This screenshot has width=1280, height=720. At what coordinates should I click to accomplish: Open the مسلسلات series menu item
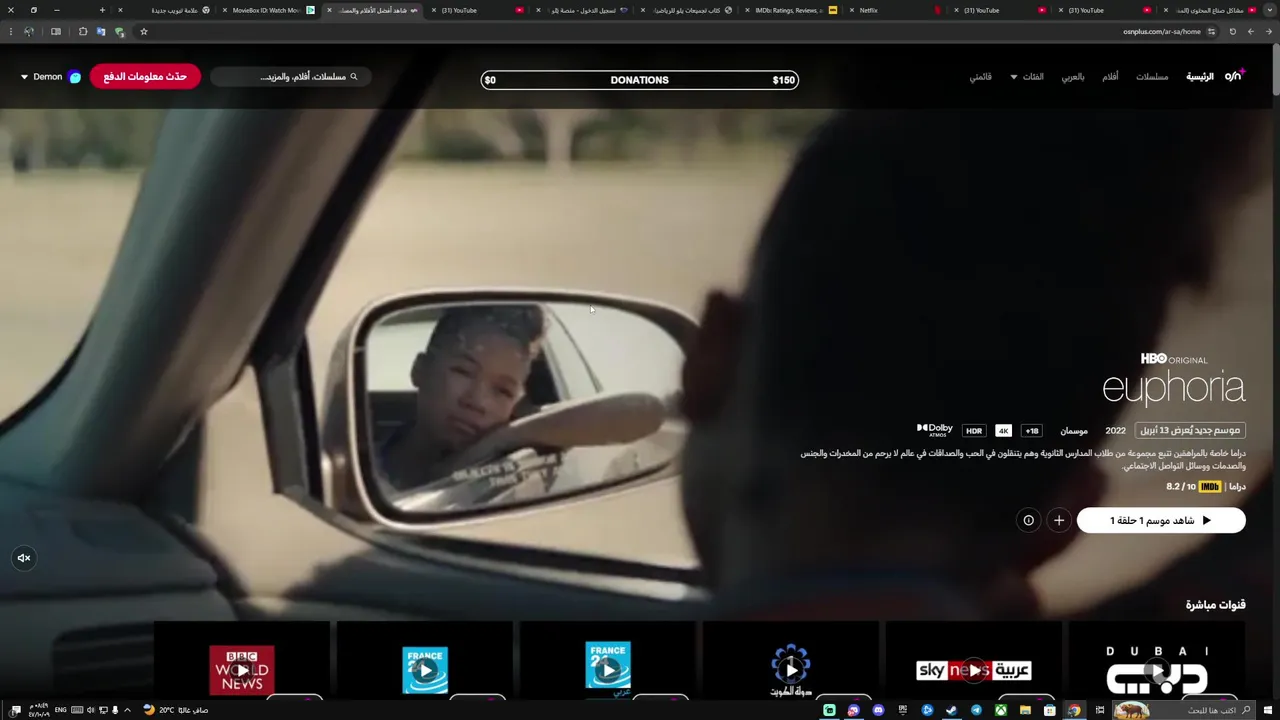click(1152, 77)
